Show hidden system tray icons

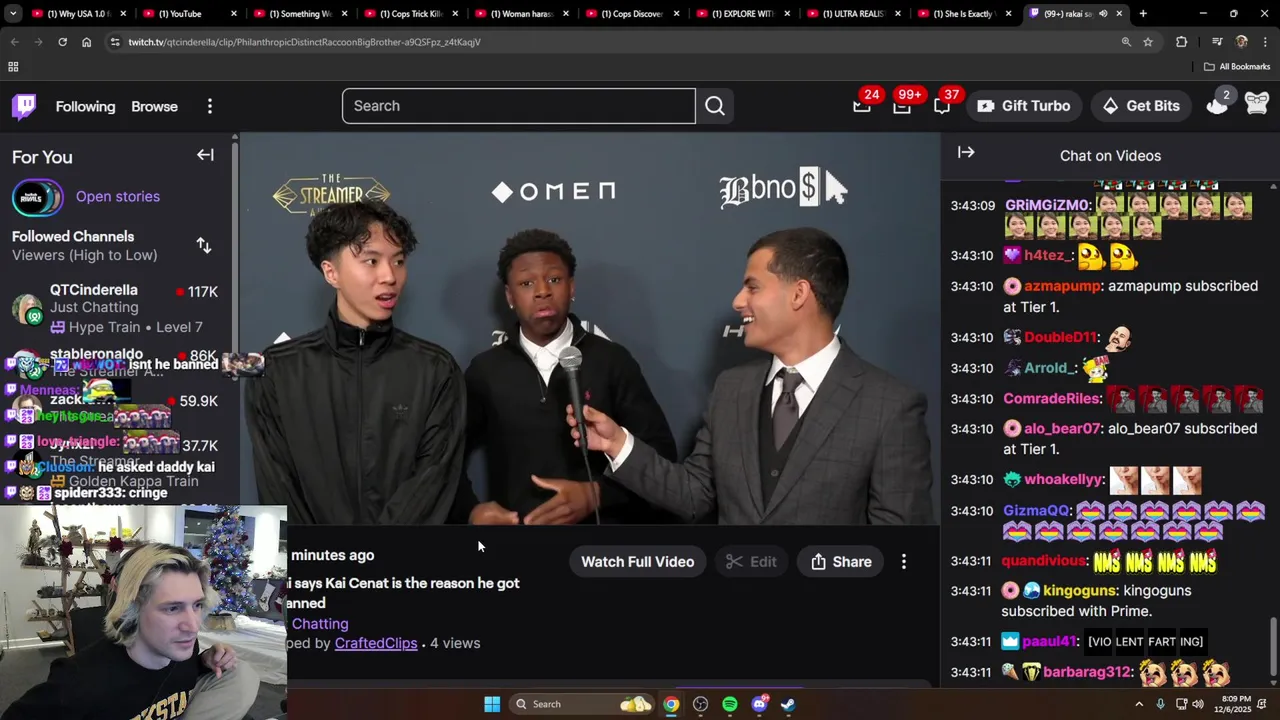pyautogui.click(x=1139, y=704)
